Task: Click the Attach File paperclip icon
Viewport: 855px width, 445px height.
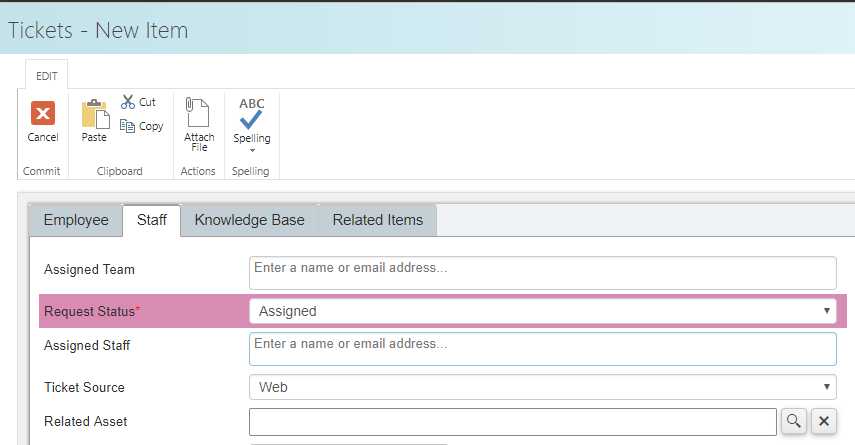Action: 197,112
